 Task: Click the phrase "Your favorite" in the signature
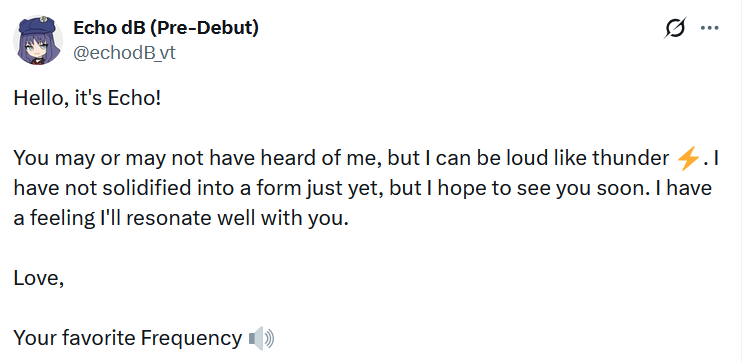[x=74, y=338]
